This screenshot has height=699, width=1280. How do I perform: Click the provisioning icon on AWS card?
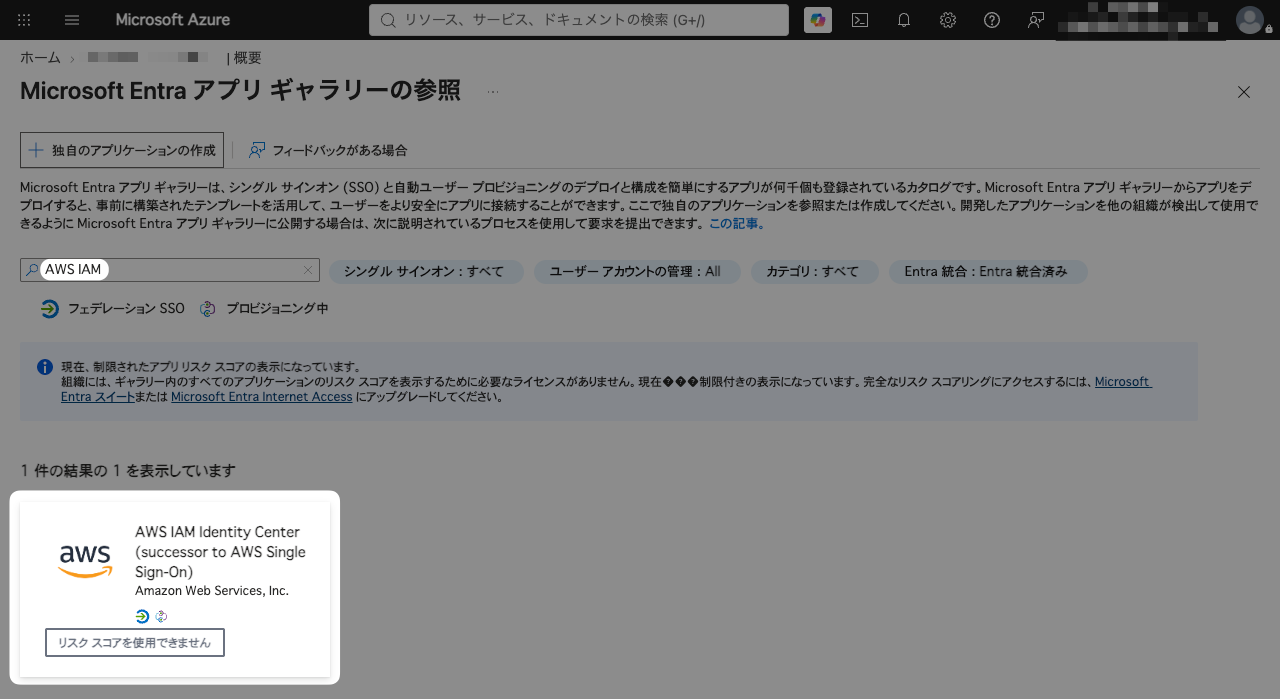tap(160, 616)
